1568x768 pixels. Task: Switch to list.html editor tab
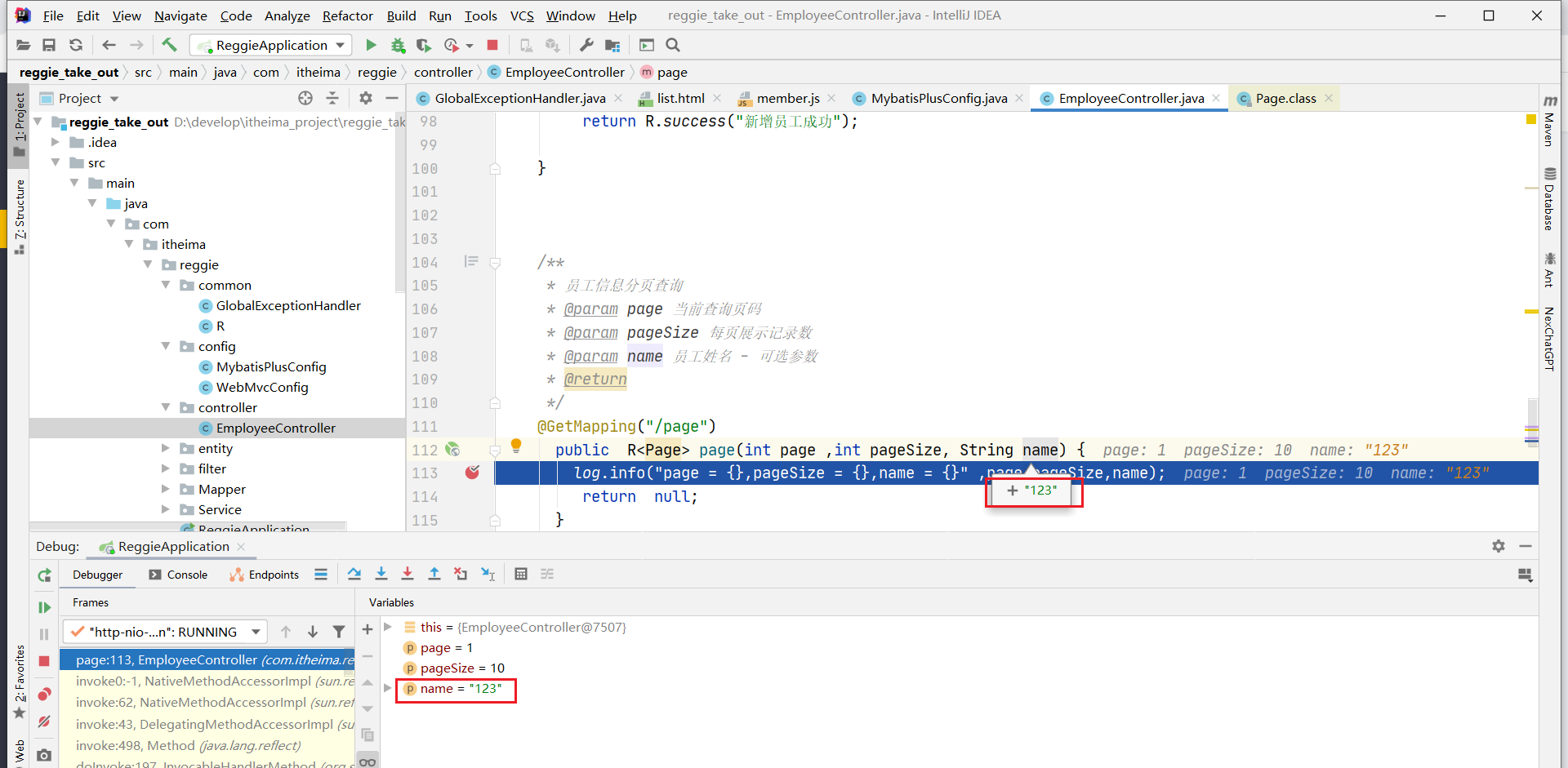tap(680, 98)
